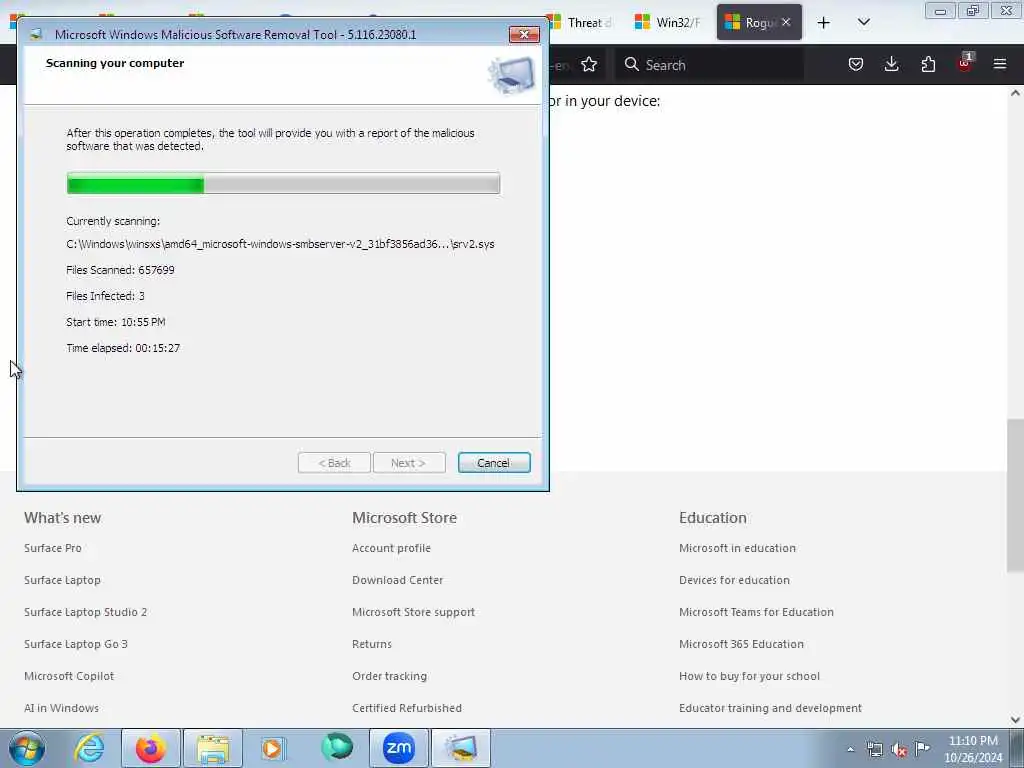Cancel the malicious software scan

pos(494,462)
